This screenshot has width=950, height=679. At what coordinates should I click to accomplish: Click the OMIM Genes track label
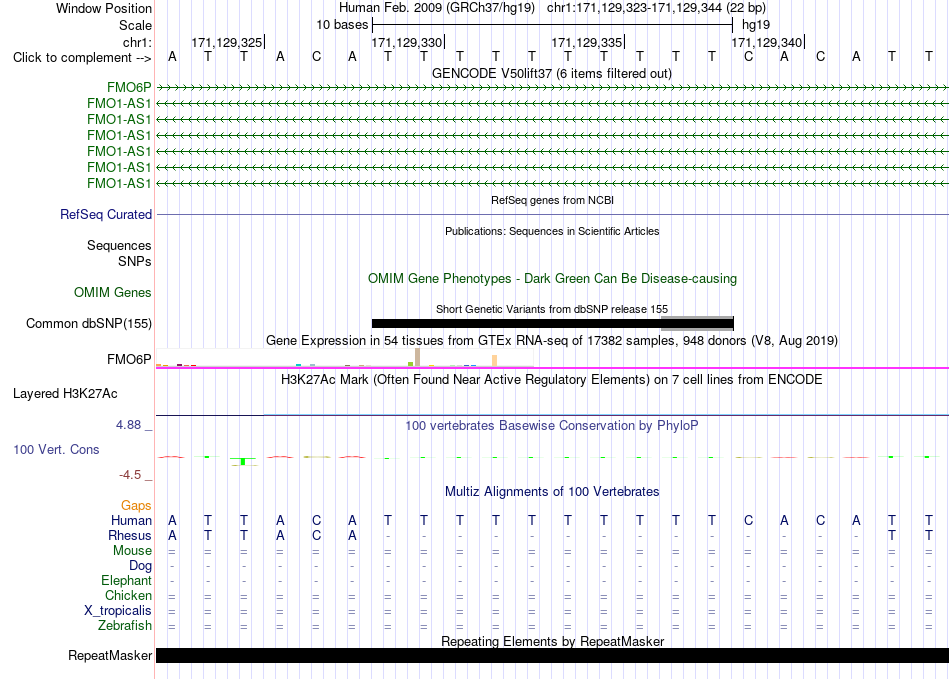point(113,293)
